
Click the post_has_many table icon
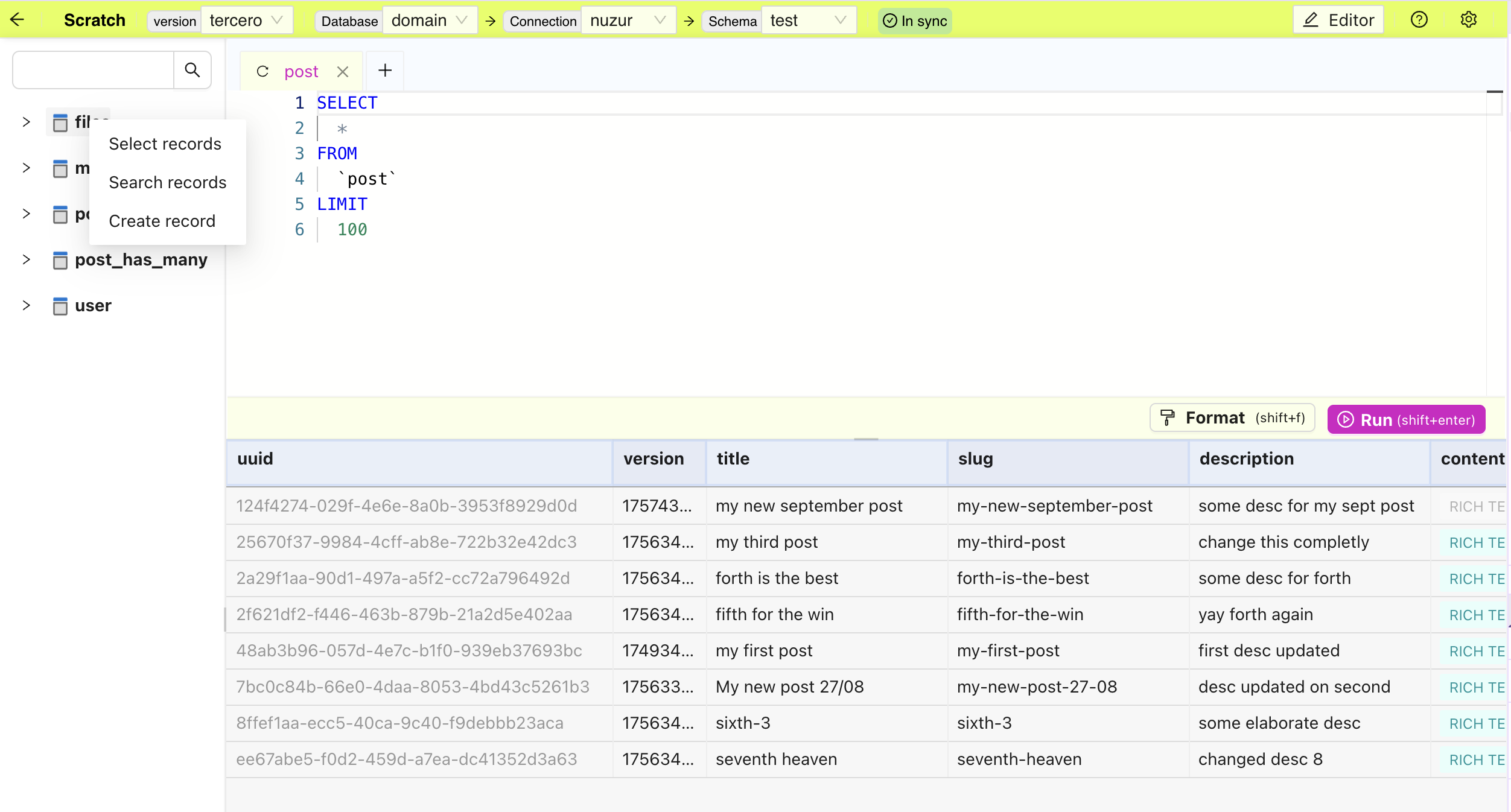[60, 260]
